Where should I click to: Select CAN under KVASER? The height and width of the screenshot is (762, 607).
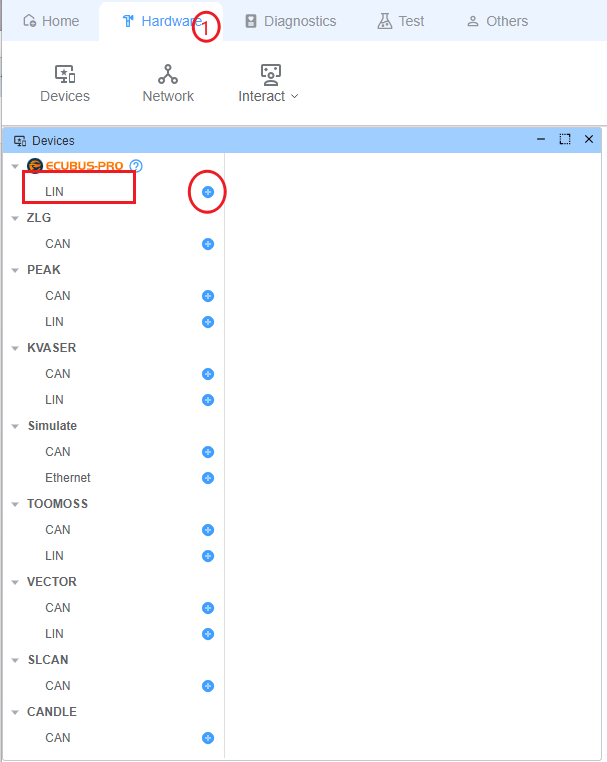[58, 374]
